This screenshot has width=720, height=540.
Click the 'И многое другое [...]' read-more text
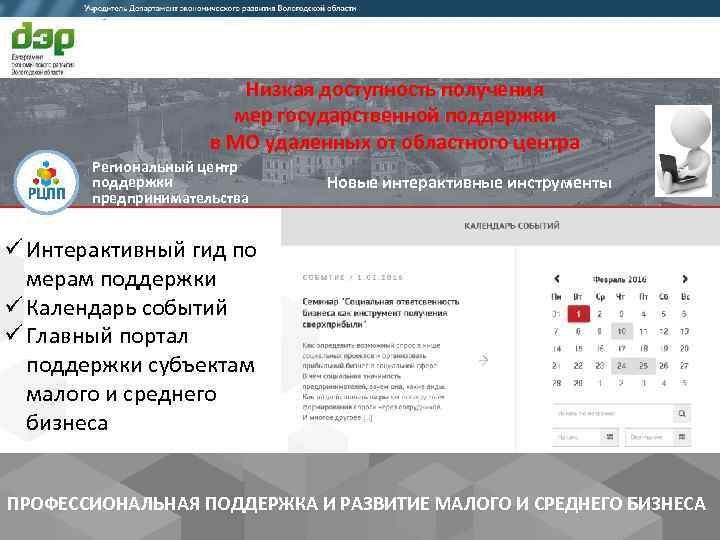[338, 417]
